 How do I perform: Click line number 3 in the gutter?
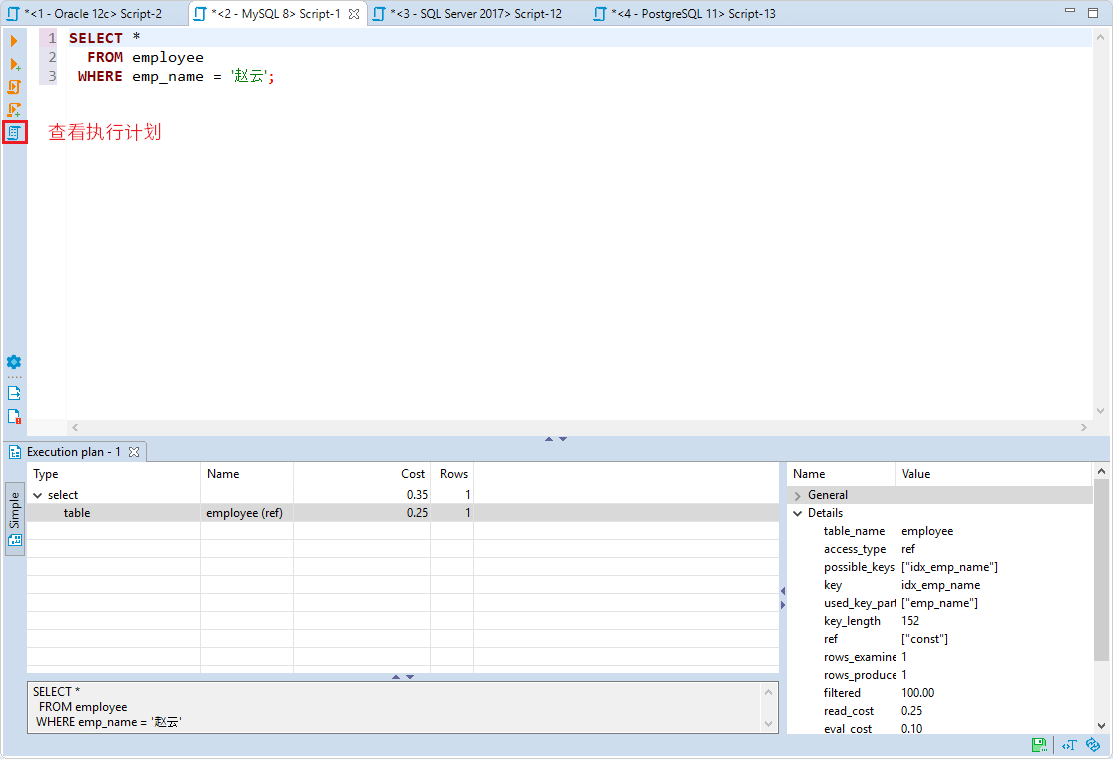[52, 76]
